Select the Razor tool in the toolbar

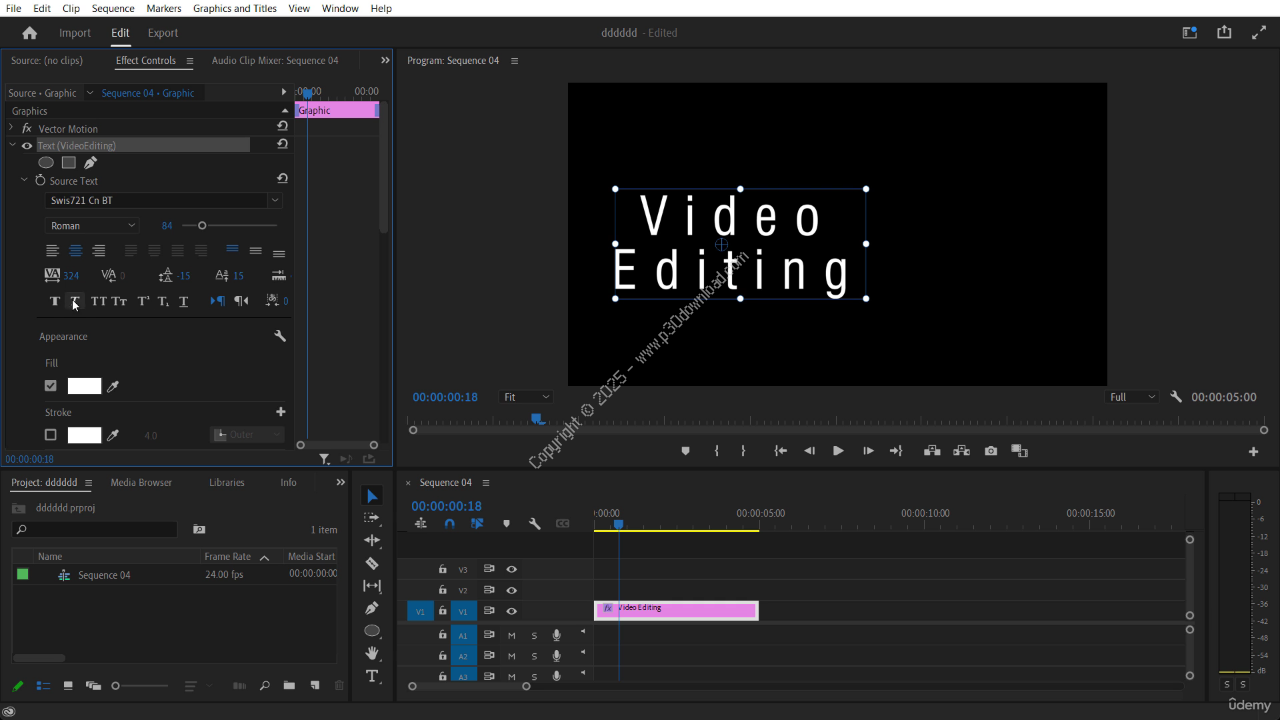pyautogui.click(x=372, y=564)
